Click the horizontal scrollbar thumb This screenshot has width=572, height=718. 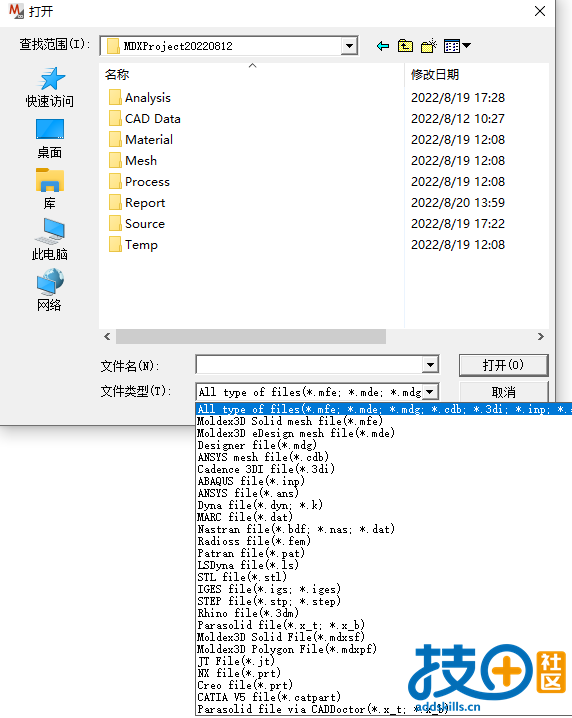(x=251, y=337)
